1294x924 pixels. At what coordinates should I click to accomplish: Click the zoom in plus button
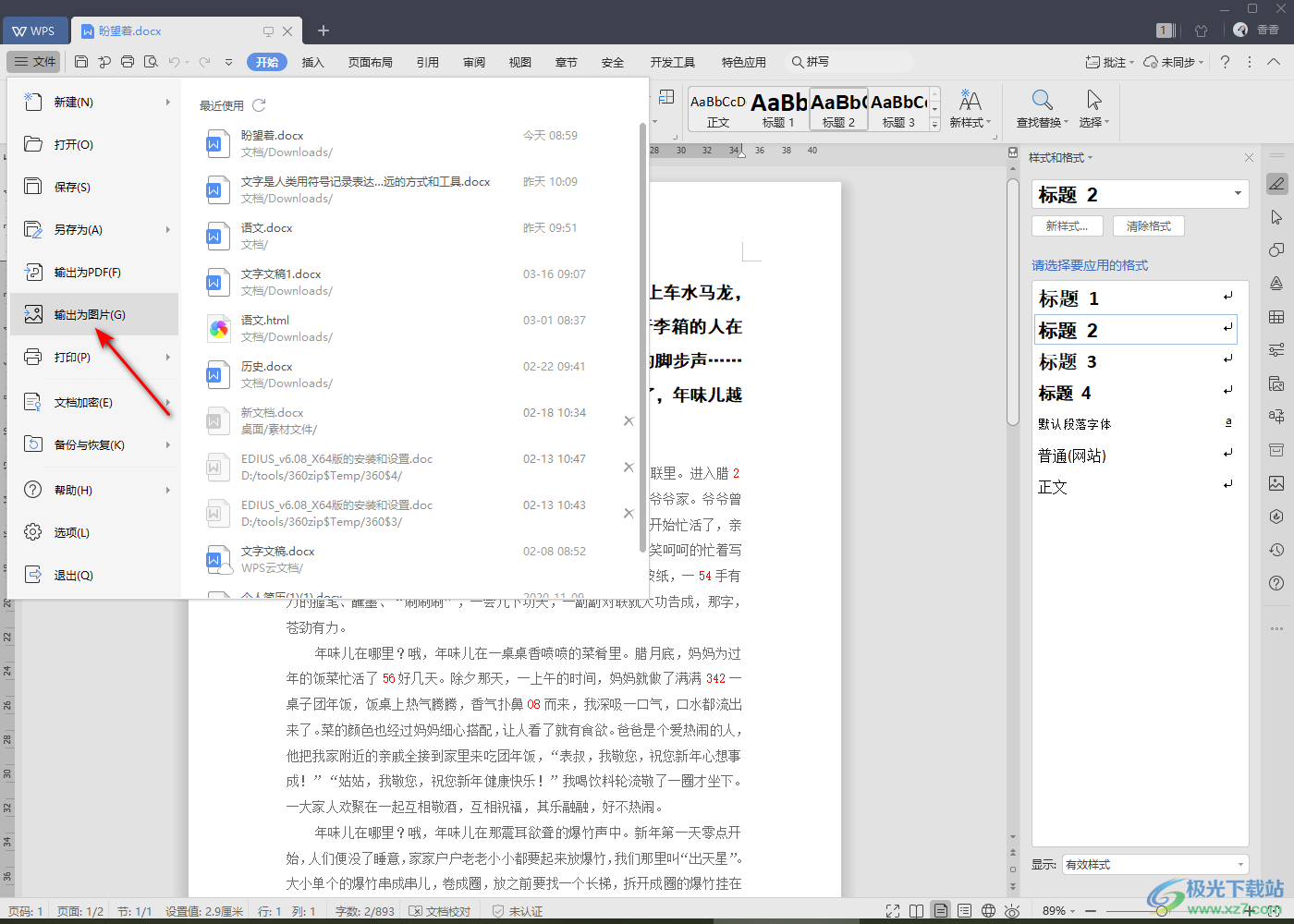coord(1250,911)
